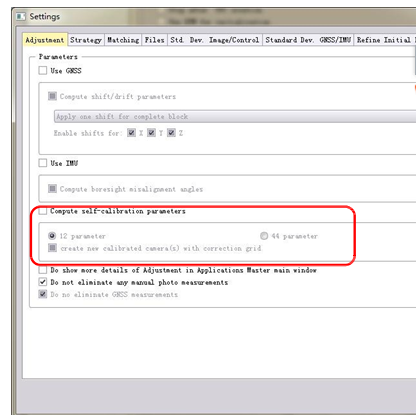416x415 pixels.
Task: Open the Apply one shift for complete block dropdown
Action: pyautogui.click(x=235, y=117)
